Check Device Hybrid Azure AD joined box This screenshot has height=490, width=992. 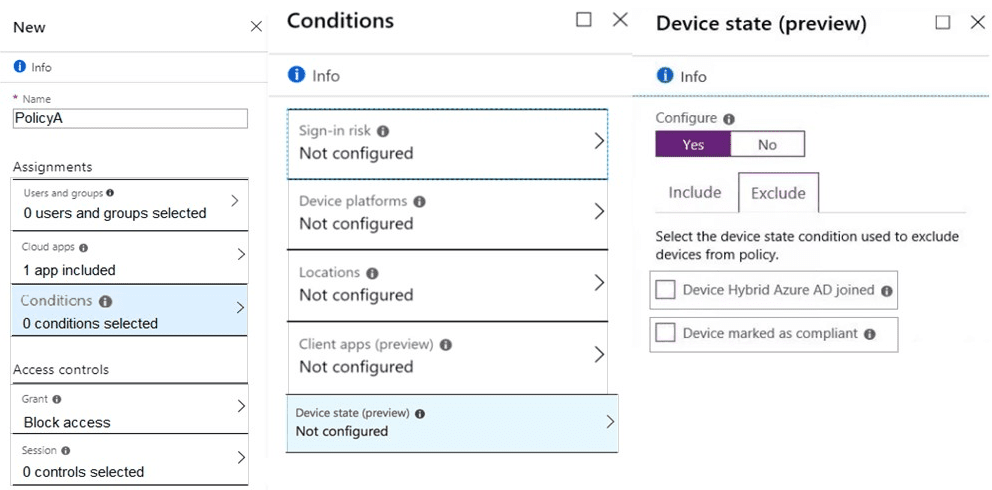[666, 290]
